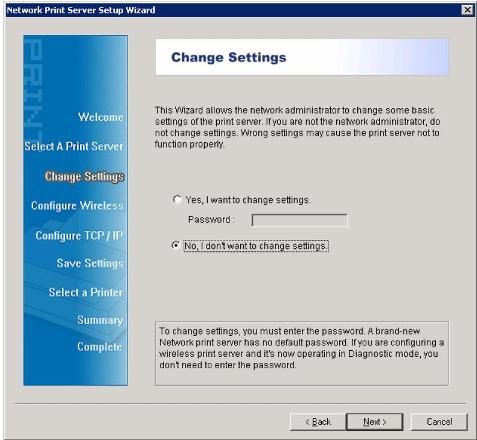The image size is (477, 440).
Task: Click the Network Print Server Setup Wizard title bar
Action: [x=233, y=10]
